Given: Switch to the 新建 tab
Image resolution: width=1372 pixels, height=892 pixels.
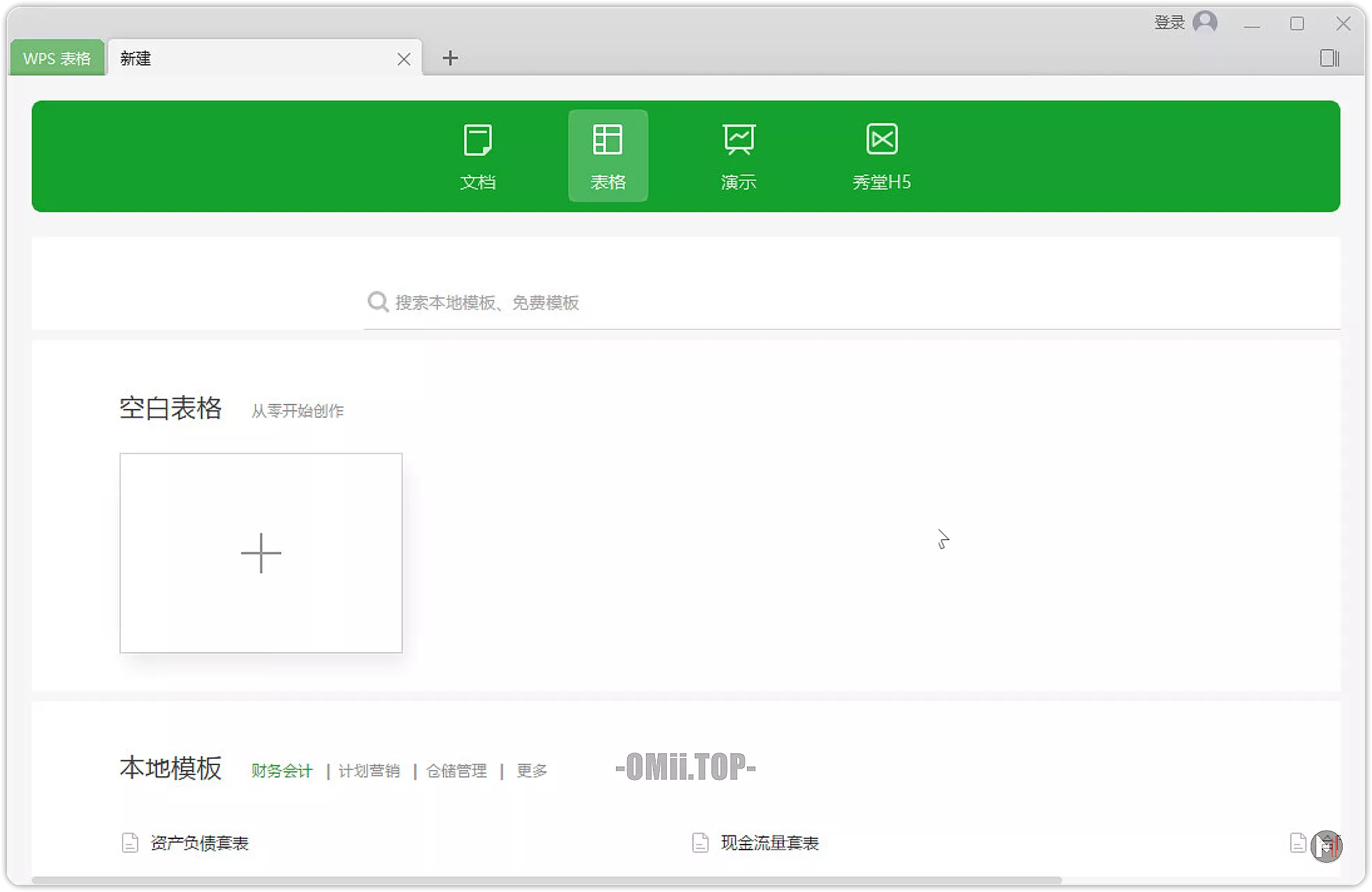Looking at the screenshot, I should (265, 58).
